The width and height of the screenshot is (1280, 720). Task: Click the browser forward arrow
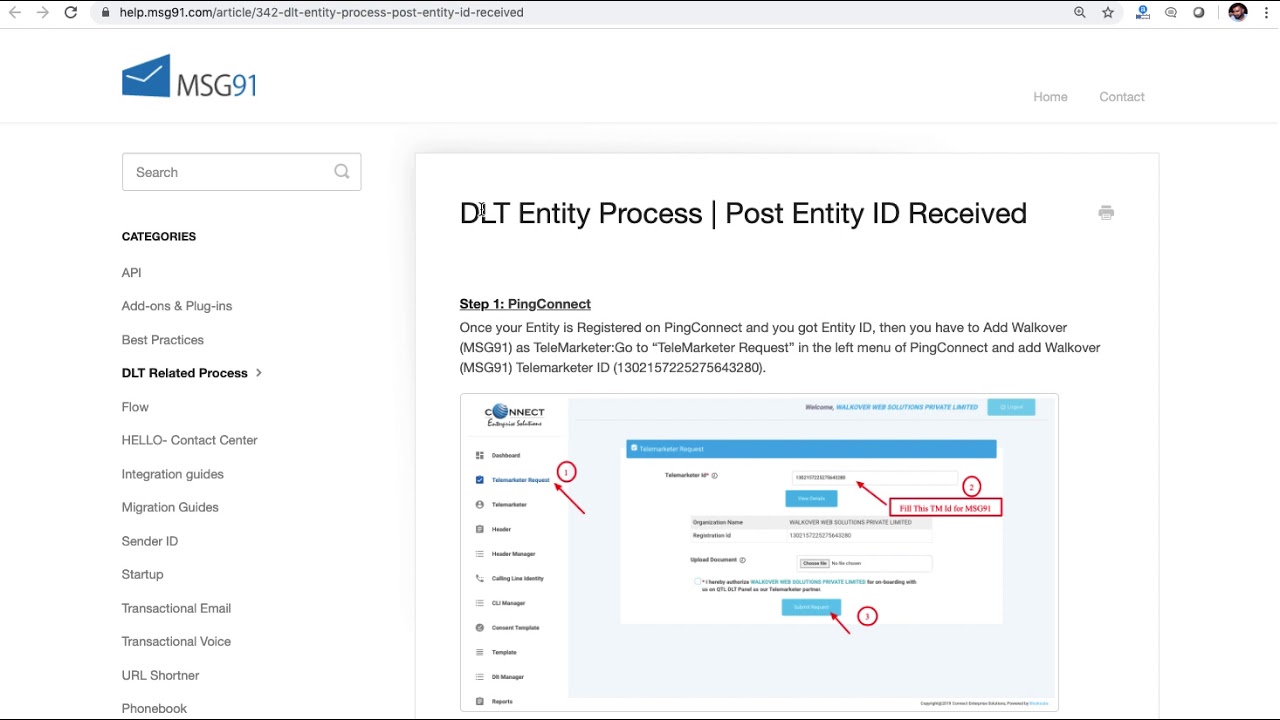pos(43,12)
